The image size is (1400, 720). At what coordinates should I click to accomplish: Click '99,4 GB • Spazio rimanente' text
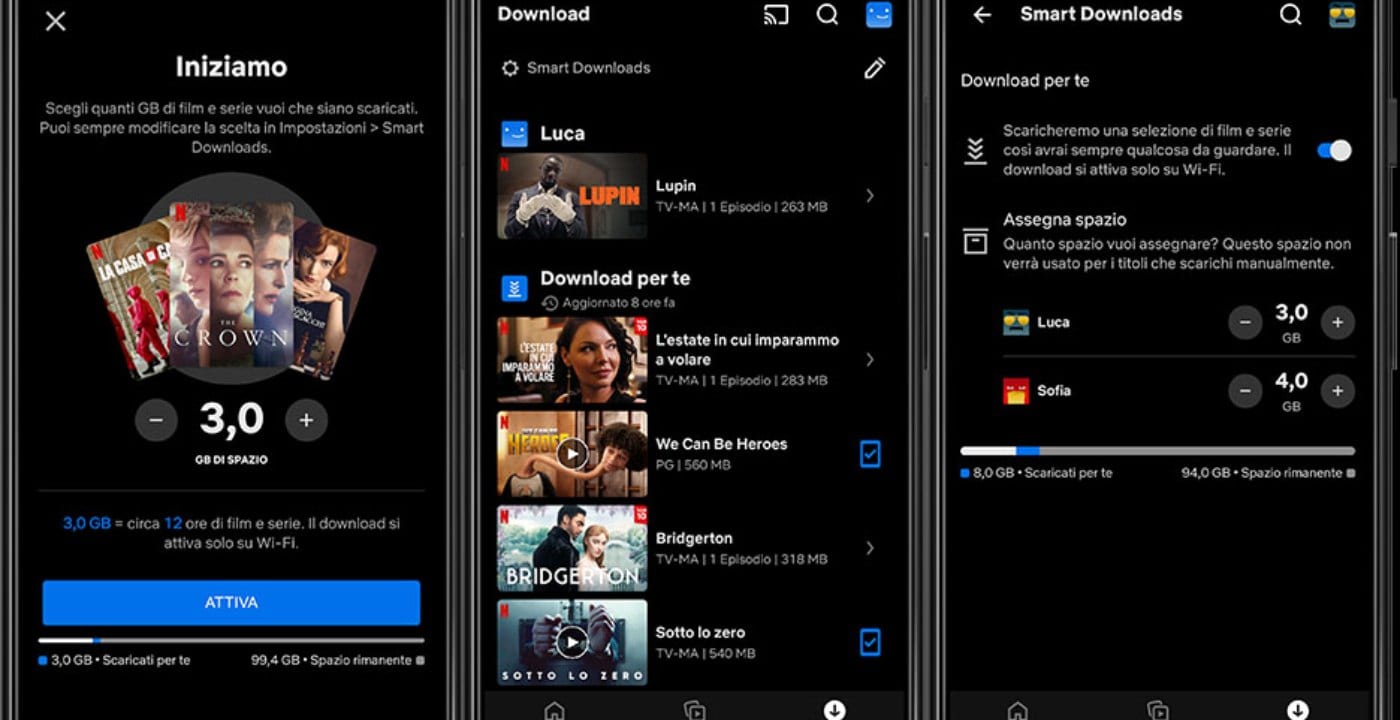pos(331,661)
